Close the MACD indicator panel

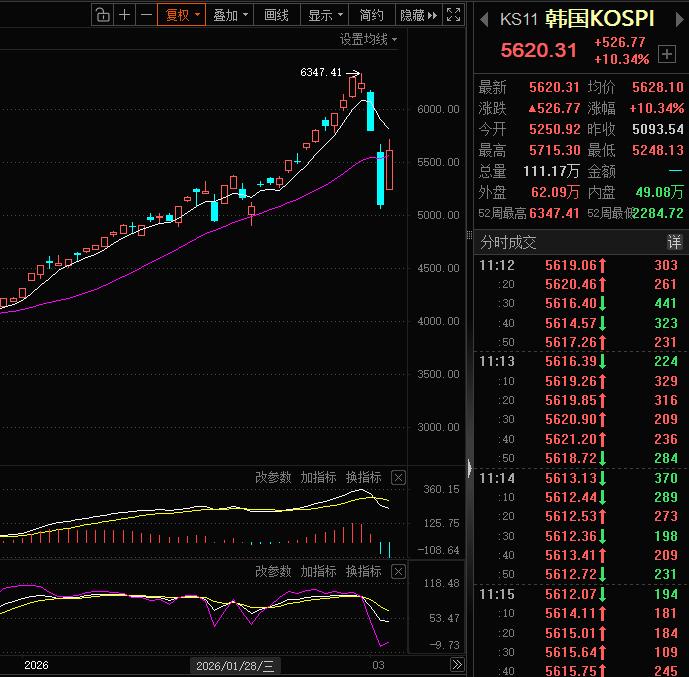click(398, 477)
